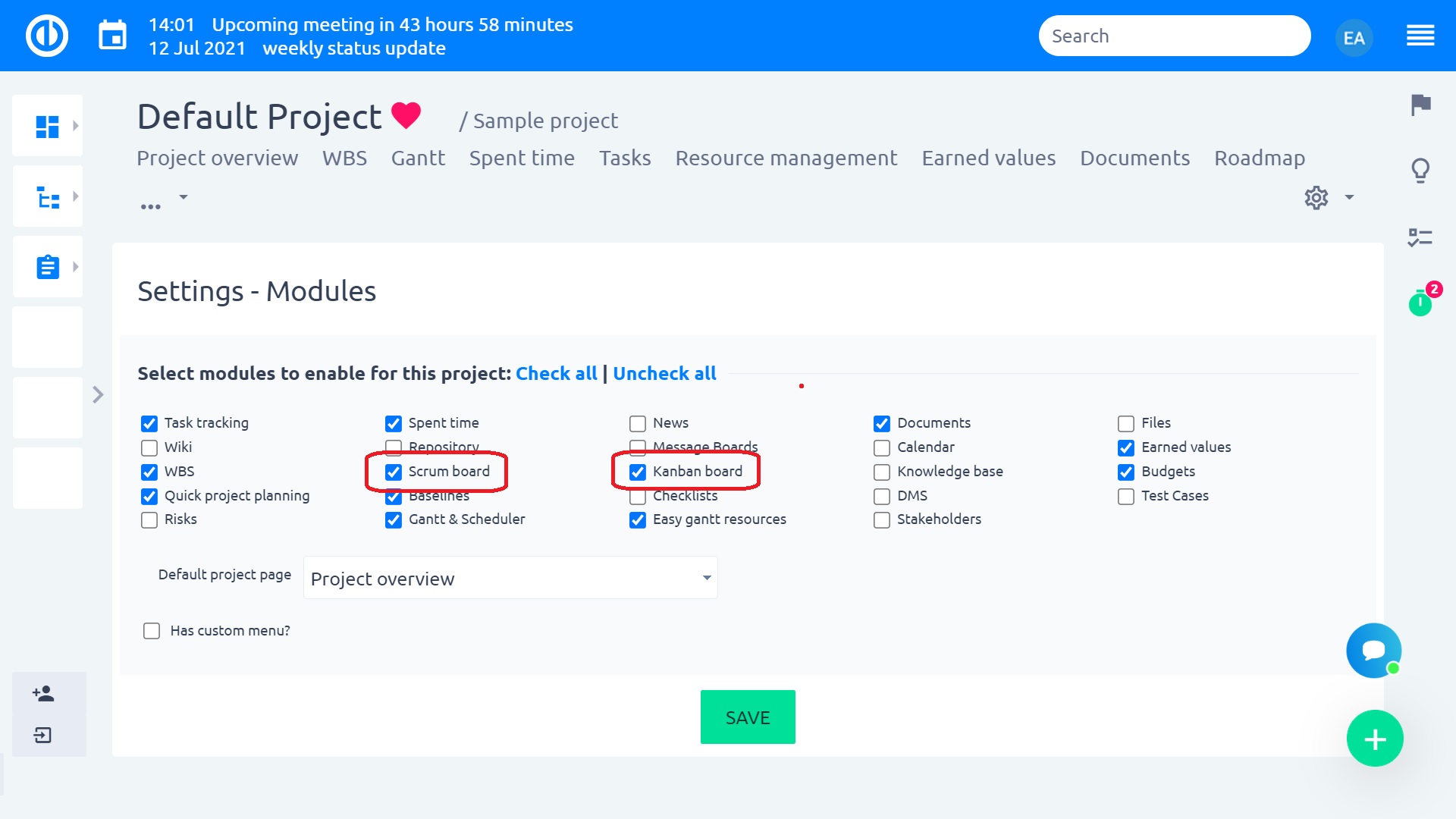Open the green timer with badge 2

click(1420, 303)
